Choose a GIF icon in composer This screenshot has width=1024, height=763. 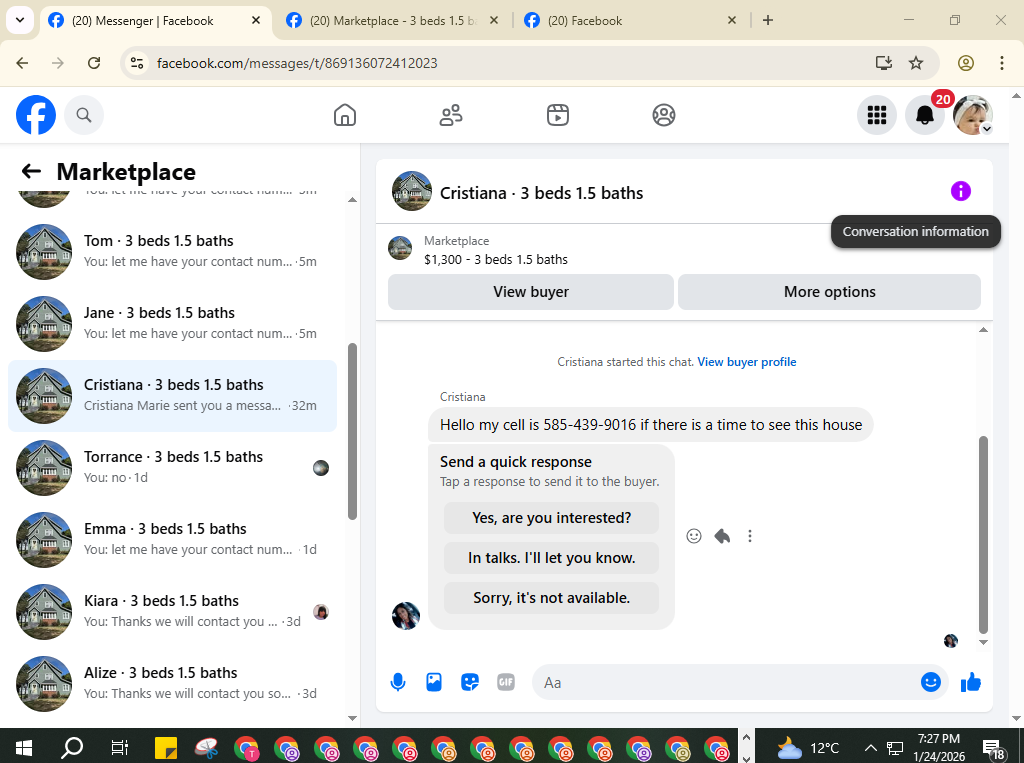[506, 682]
